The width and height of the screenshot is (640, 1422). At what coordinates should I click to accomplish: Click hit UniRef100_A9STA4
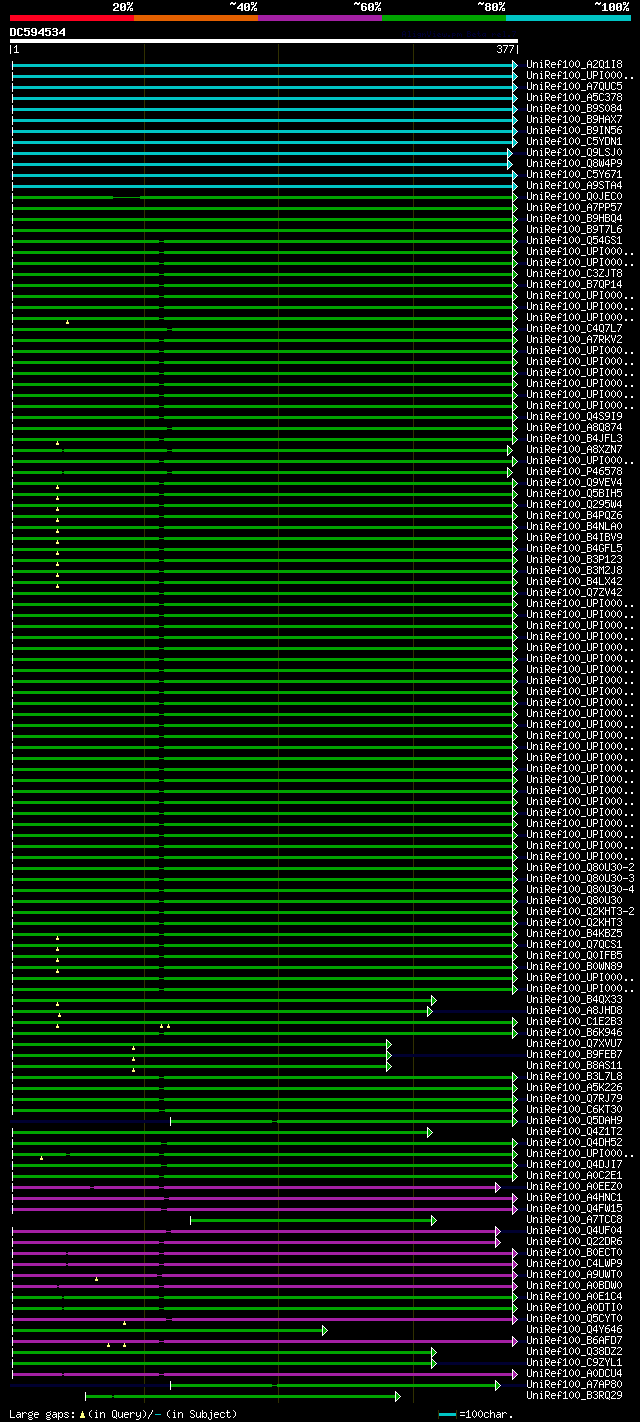(574, 185)
